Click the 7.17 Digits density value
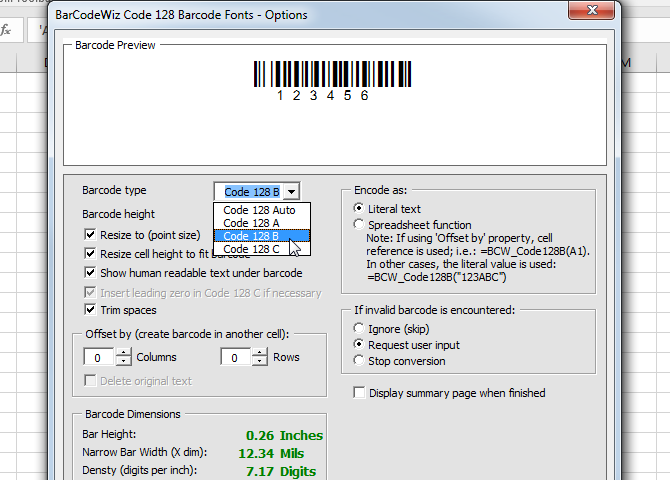Viewport: 670px width, 480px height. [x=281, y=471]
